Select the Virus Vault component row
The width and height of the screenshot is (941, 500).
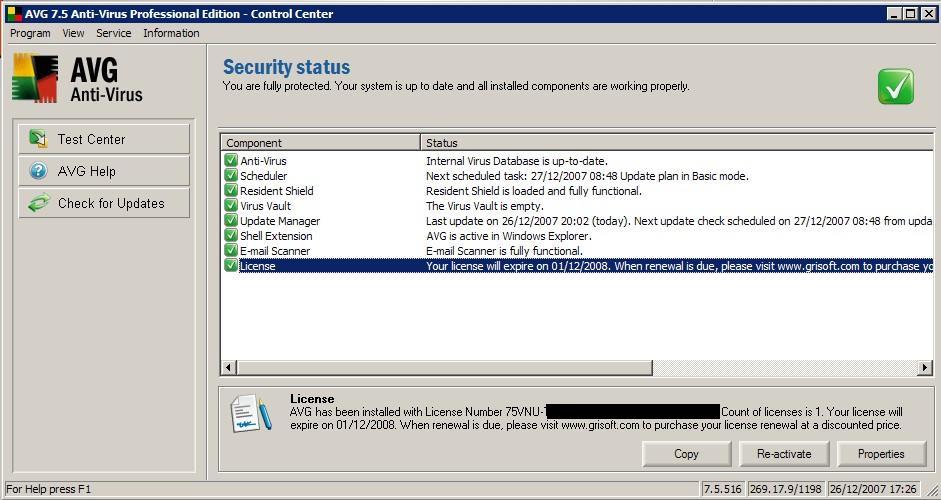point(577,206)
